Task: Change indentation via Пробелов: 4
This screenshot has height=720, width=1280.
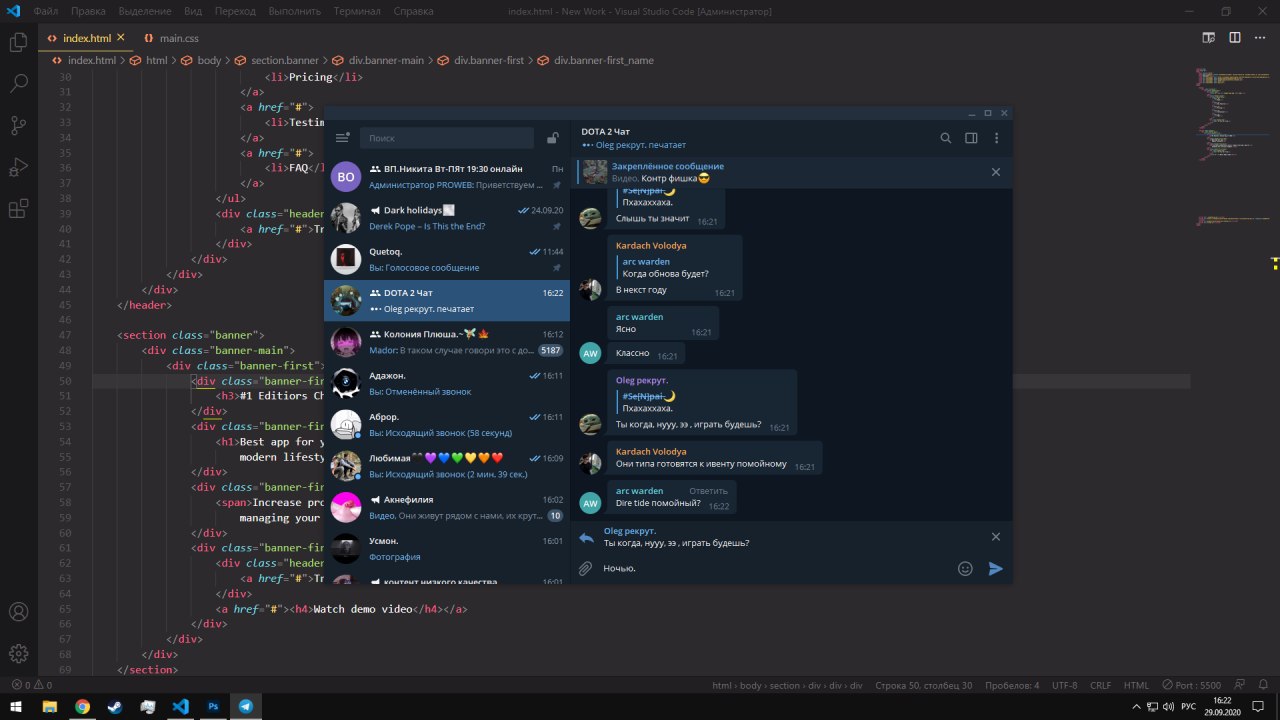Action: click(x=1012, y=685)
